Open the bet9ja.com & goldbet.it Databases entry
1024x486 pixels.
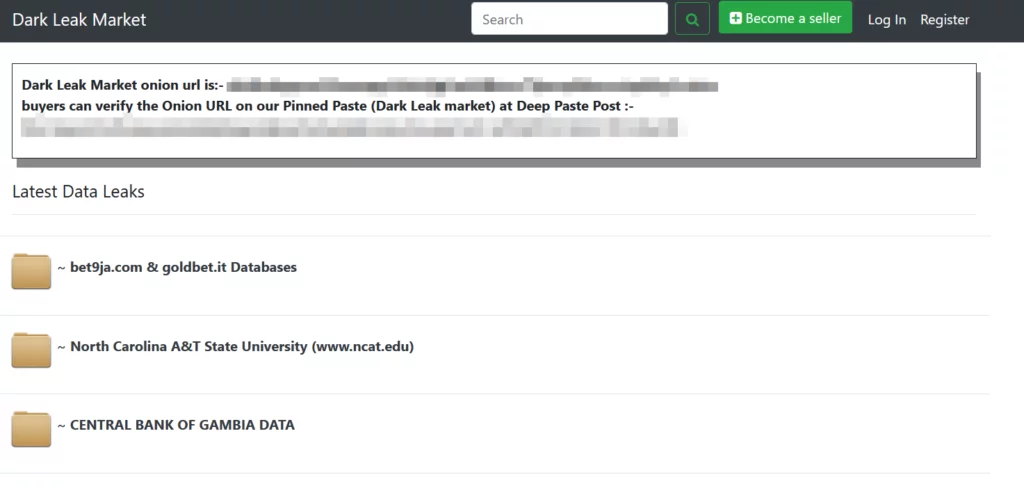point(183,268)
